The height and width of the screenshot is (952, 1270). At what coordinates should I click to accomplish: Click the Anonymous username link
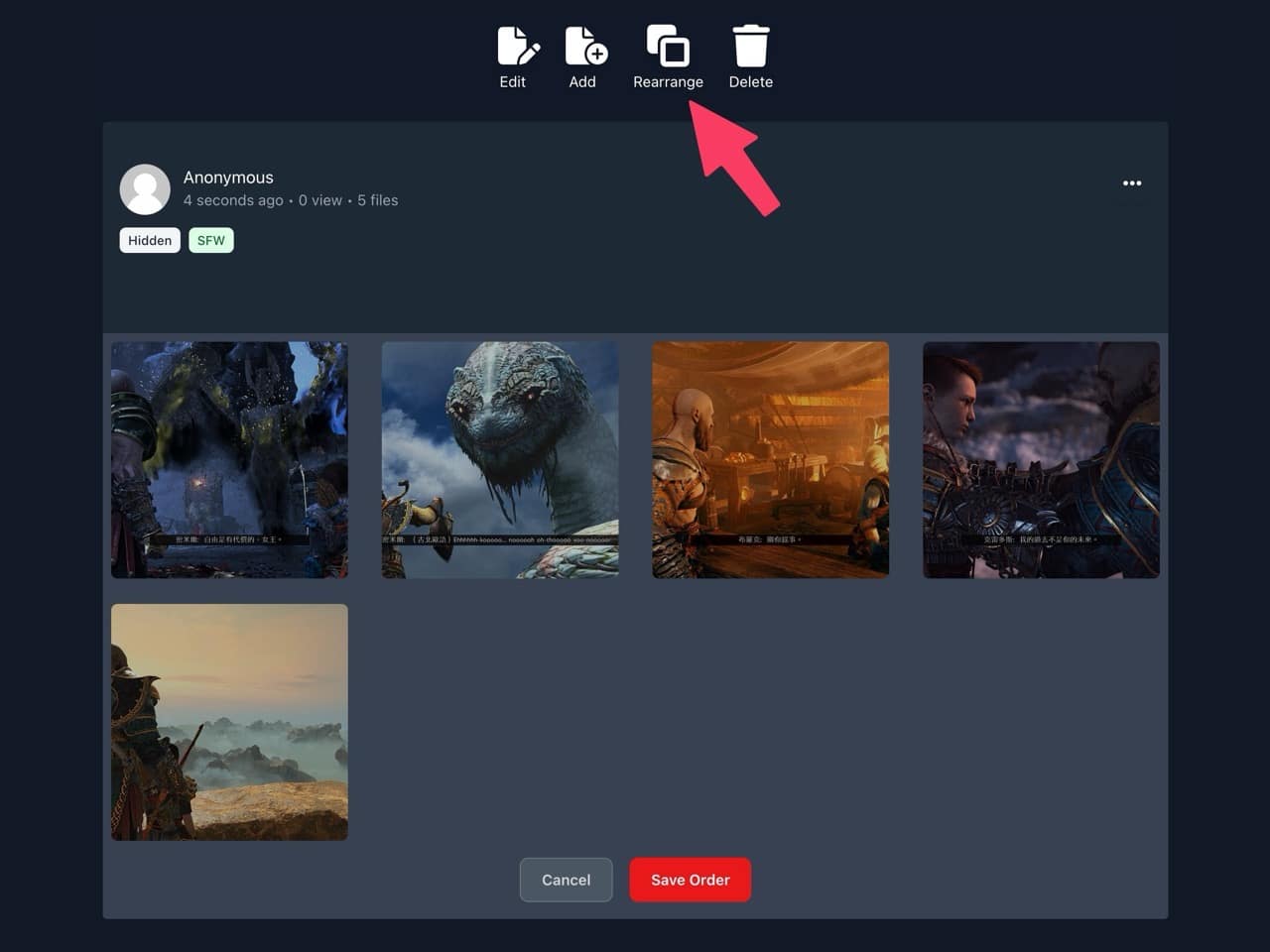[228, 177]
